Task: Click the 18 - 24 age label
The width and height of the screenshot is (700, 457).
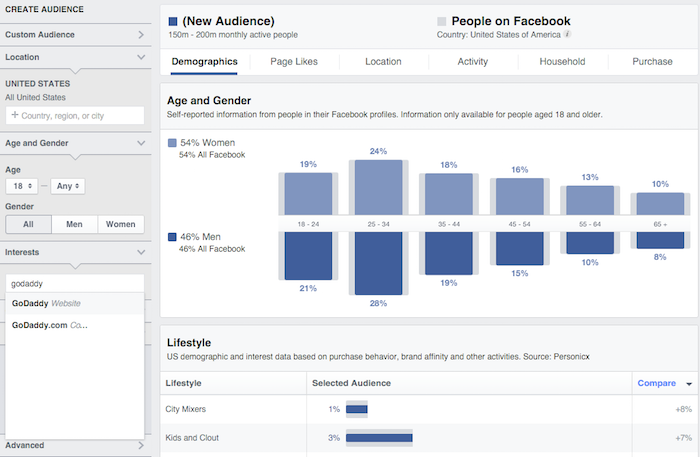Action: click(308, 224)
